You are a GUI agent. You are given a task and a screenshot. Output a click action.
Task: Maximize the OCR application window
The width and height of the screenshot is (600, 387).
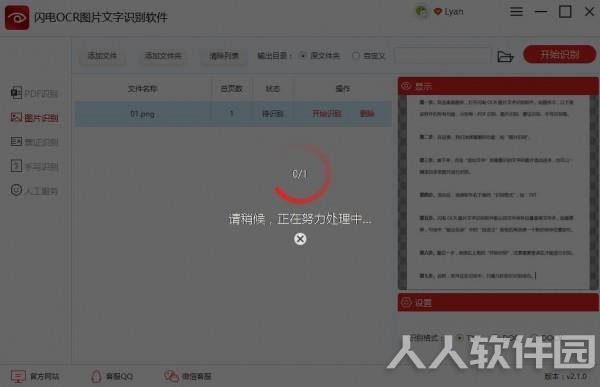coord(565,11)
